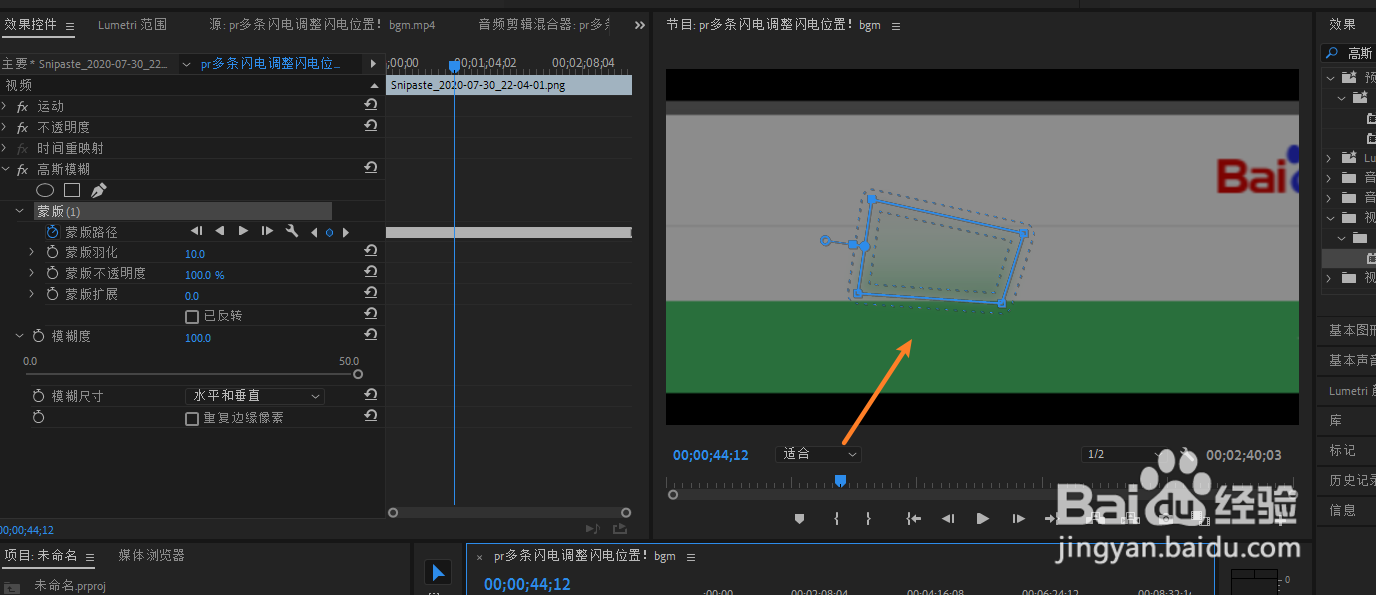Switch to the 媒体浏览器 tab
The height and width of the screenshot is (595, 1376).
point(151,555)
